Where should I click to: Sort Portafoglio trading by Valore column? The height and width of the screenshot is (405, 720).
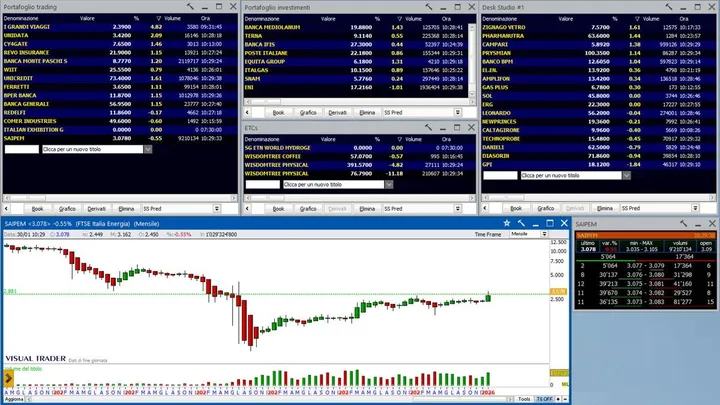click(87, 18)
